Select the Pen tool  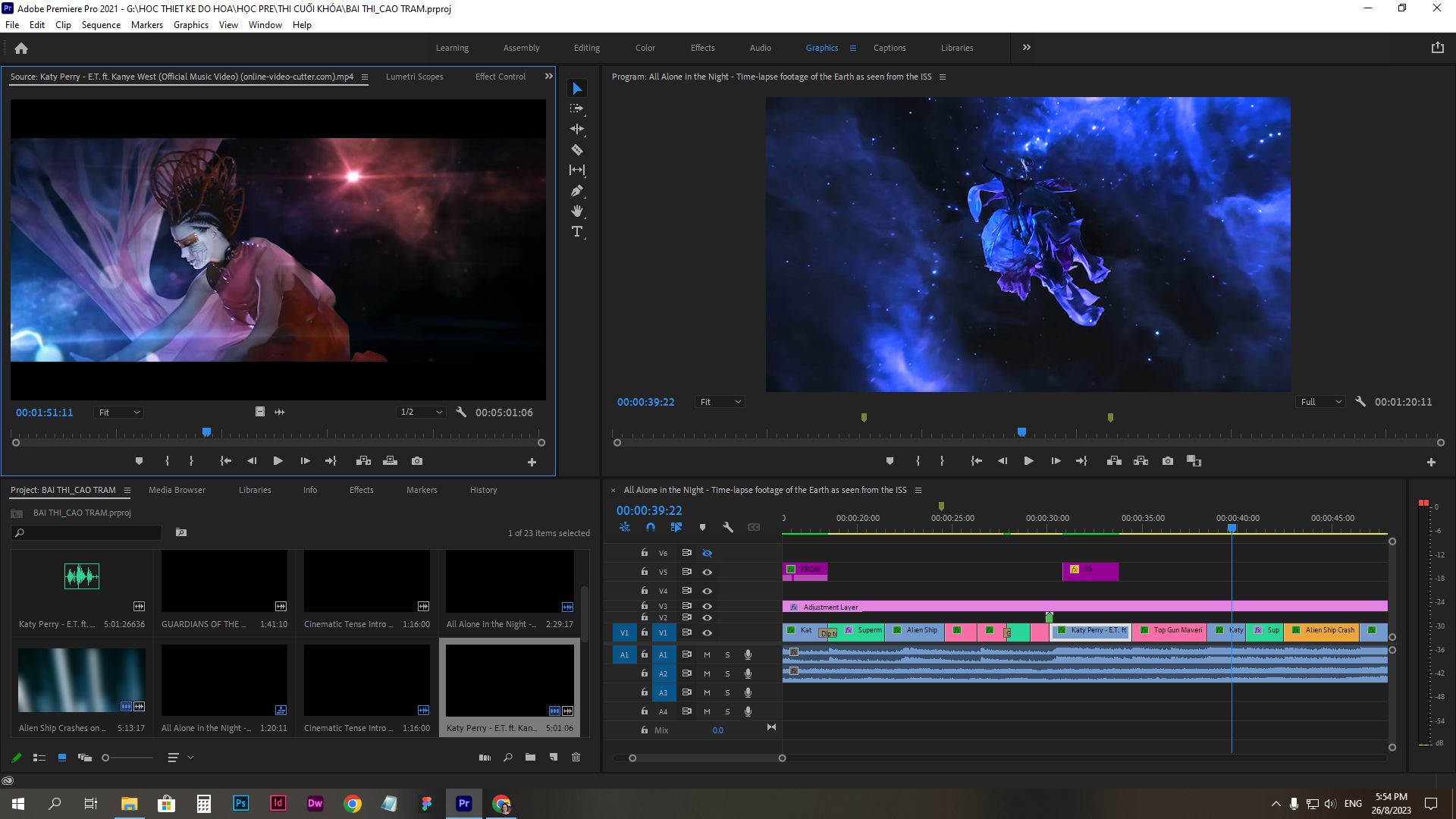(577, 191)
